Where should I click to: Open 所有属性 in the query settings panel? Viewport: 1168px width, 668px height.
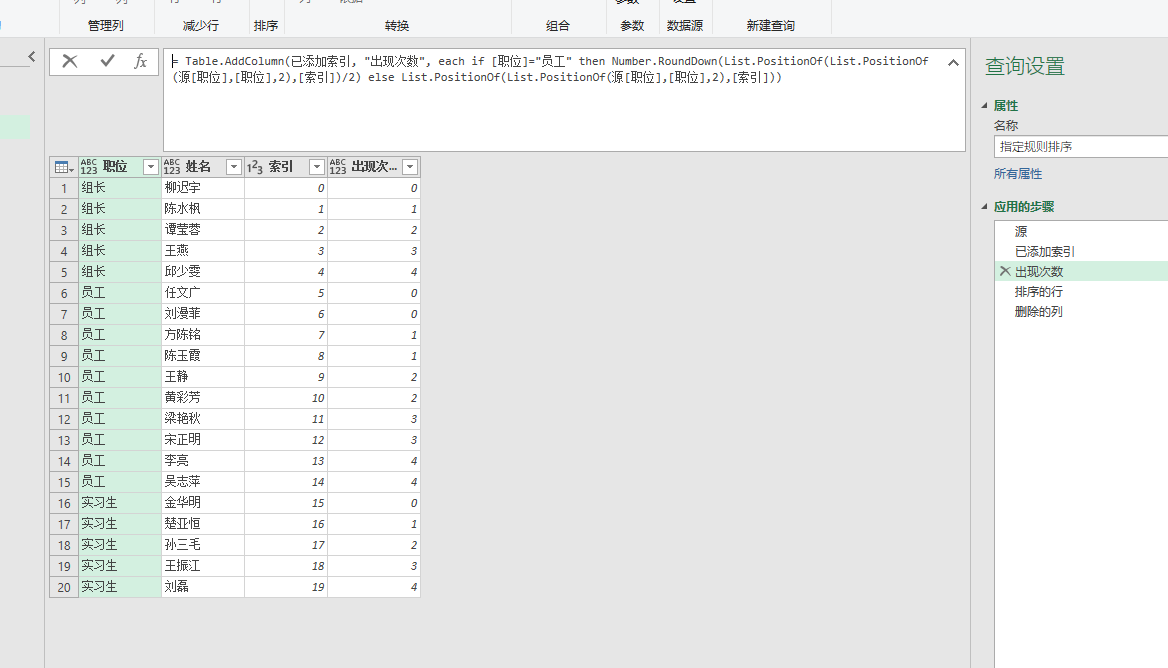click(1018, 173)
